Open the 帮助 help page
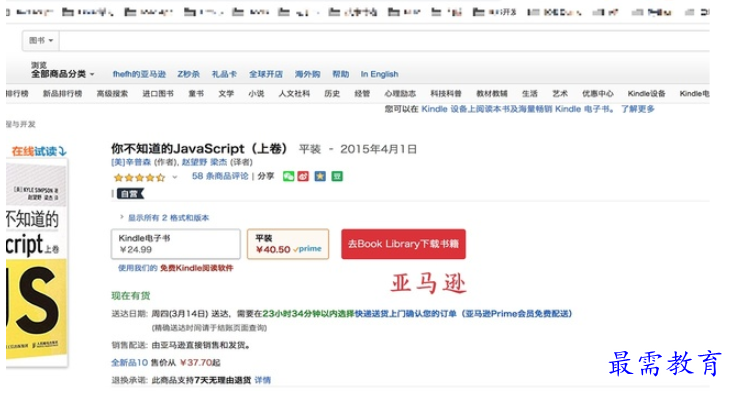This screenshot has height=395, width=730. coord(340,74)
